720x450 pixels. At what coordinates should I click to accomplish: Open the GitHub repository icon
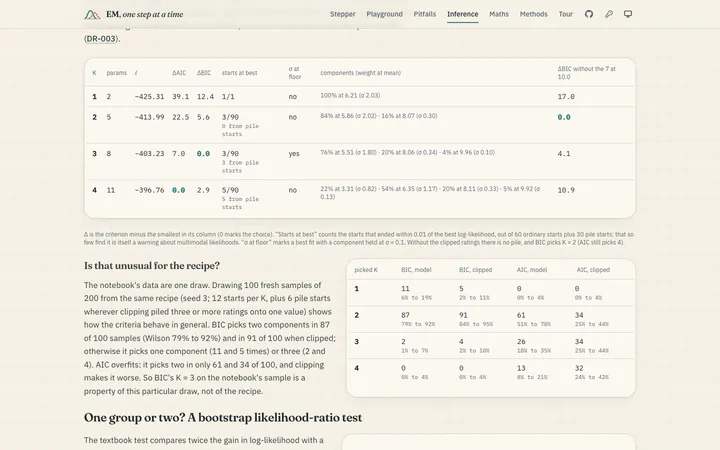click(x=589, y=14)
